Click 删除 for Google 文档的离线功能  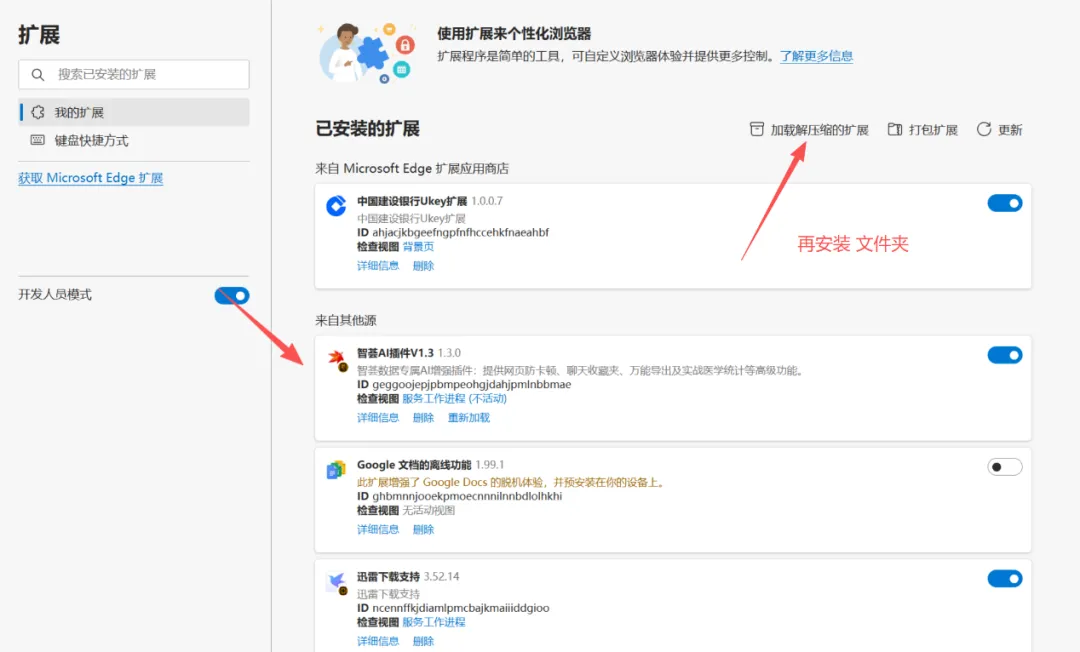click(x=424, y=529)
